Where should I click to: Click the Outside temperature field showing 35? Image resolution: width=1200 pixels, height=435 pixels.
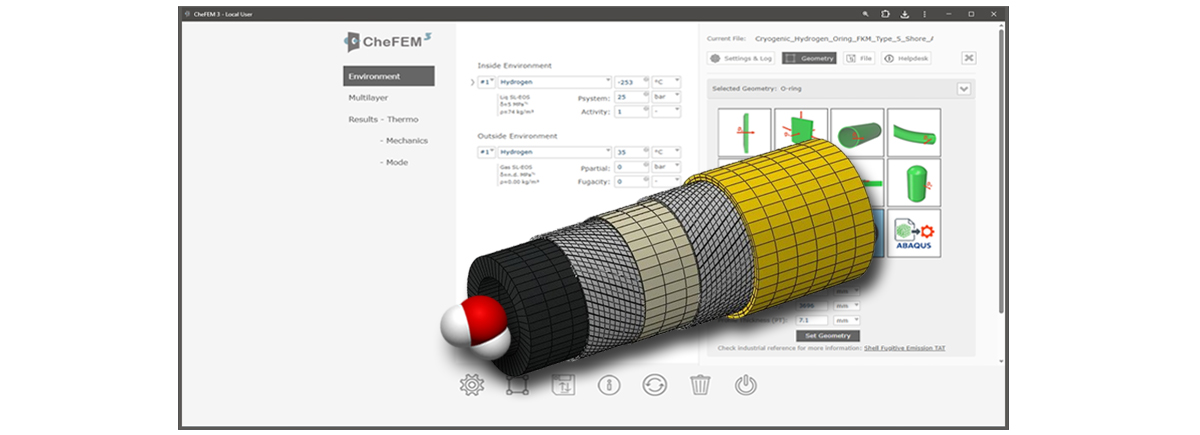click(630, 152)
